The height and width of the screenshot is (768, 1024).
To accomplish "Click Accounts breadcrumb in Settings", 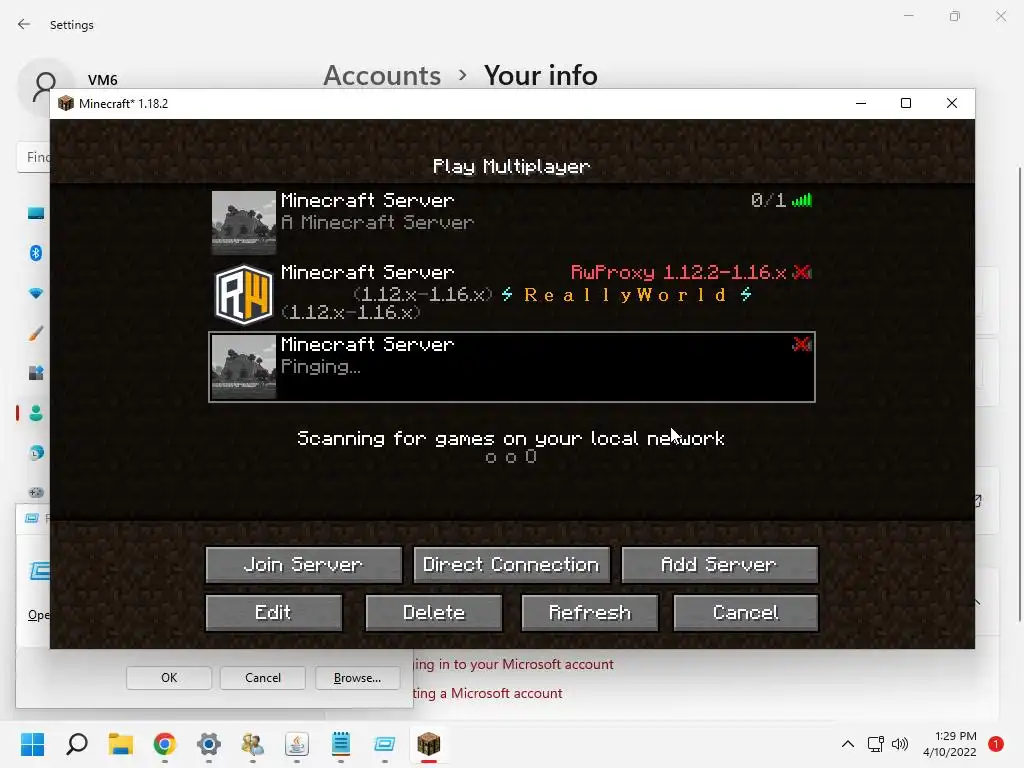I will click(382, 76).
